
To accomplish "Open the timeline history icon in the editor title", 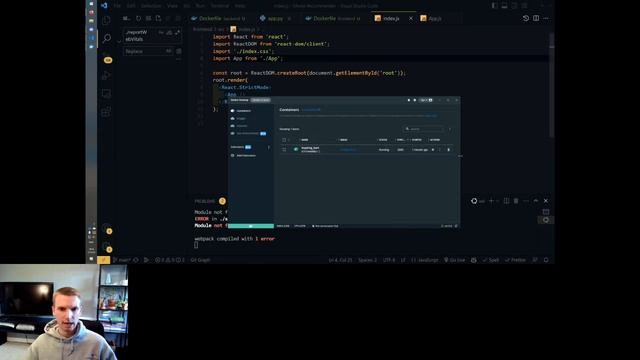I will coord(526,18).
